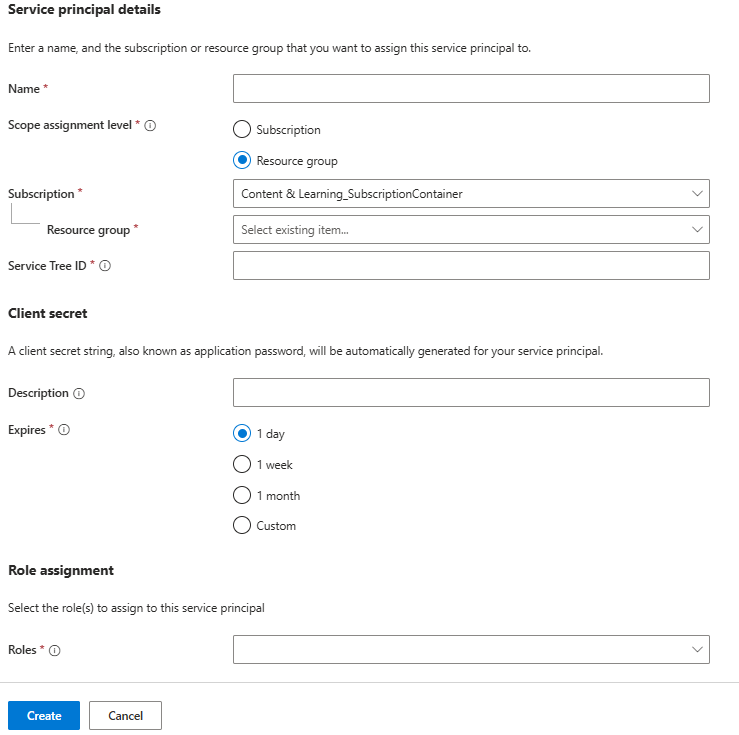Click the Roles info icon
739x735 pixels.
(x=55, y=651)
